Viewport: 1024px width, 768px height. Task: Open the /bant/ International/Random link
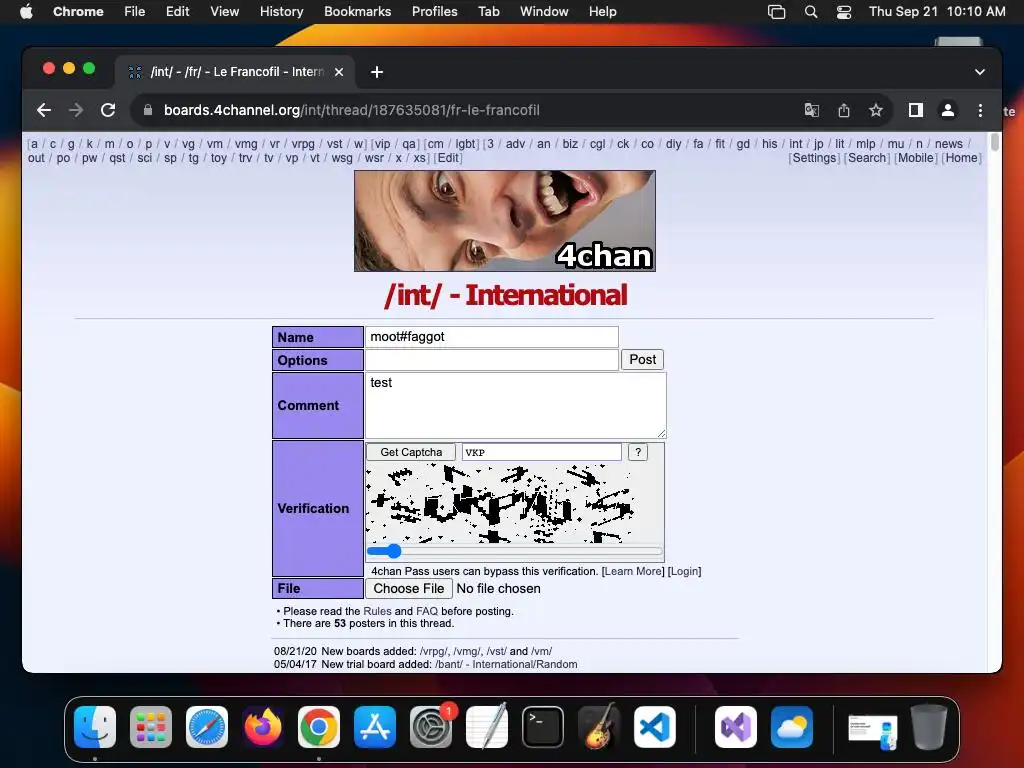pyautogui.click(x=506, y=664)
